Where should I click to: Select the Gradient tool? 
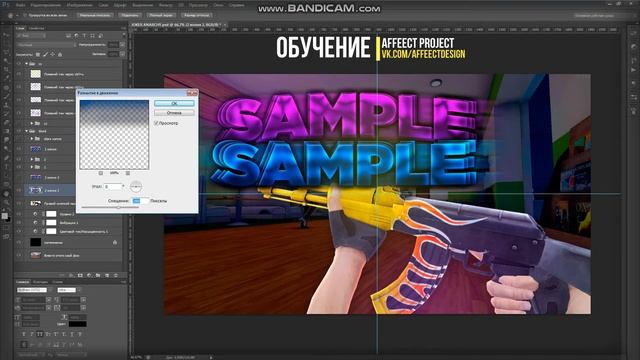click(6, 131)
